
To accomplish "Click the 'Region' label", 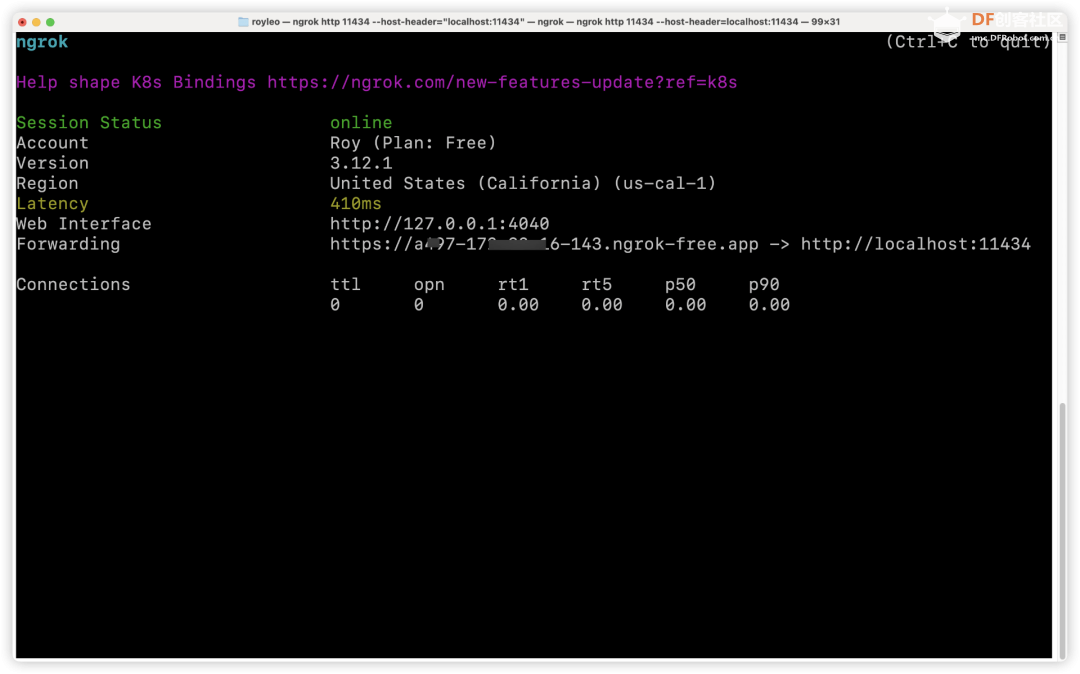I will [48, 184].
